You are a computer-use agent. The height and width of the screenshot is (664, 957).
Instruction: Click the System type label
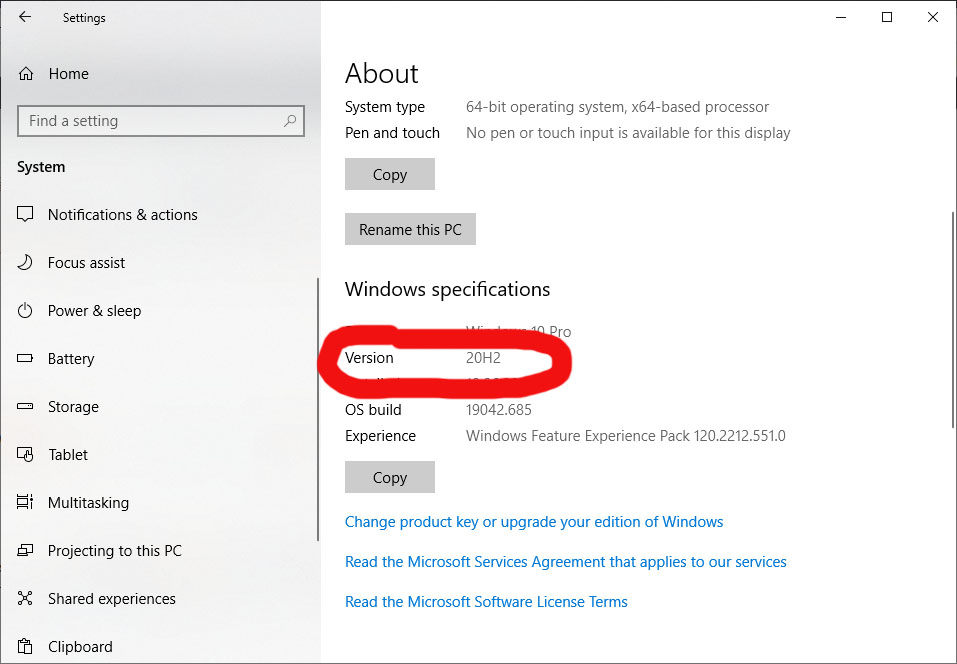[385, 107]
